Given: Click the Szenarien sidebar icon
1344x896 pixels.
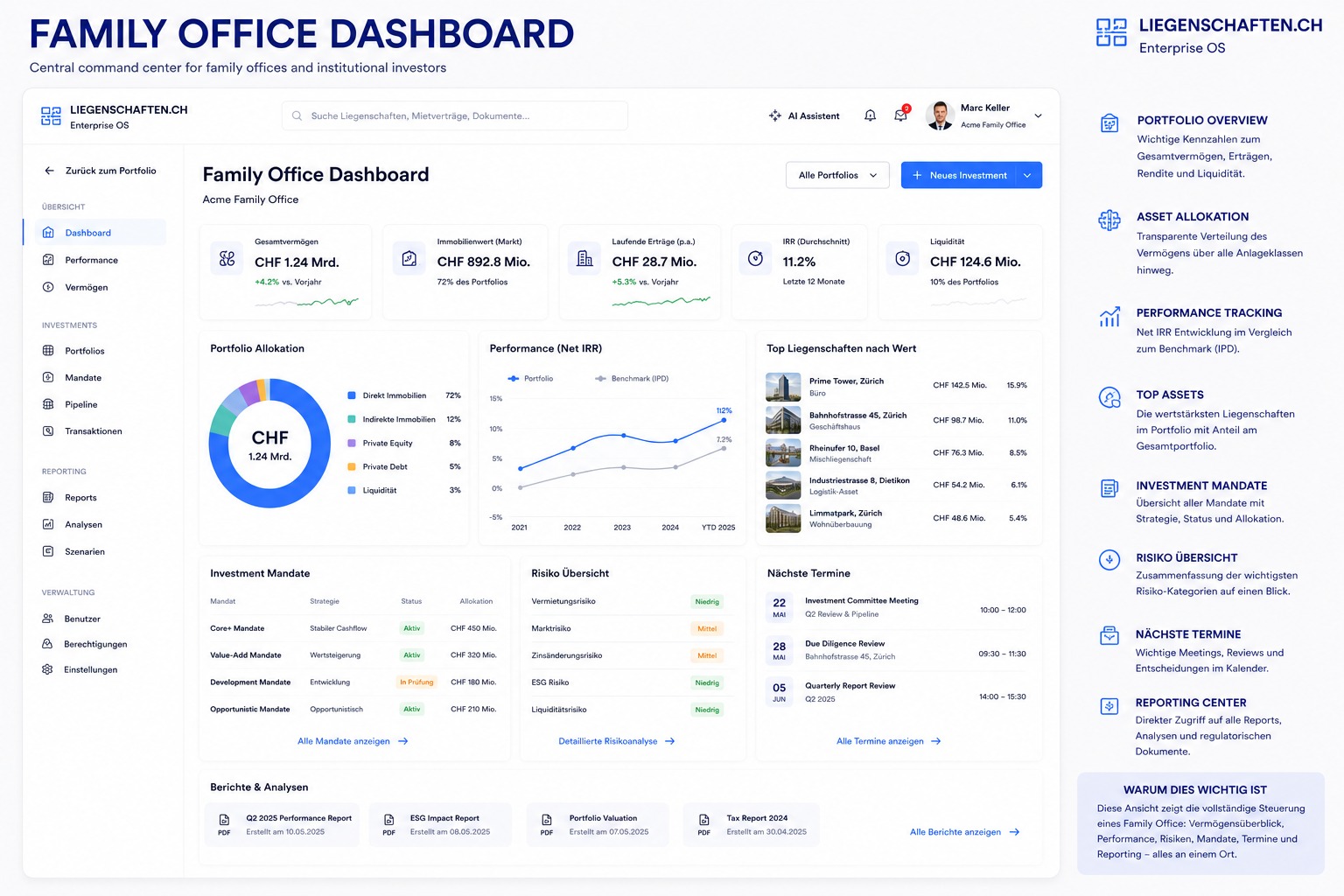Looking at the screenshot, I should tap(48, 551).
